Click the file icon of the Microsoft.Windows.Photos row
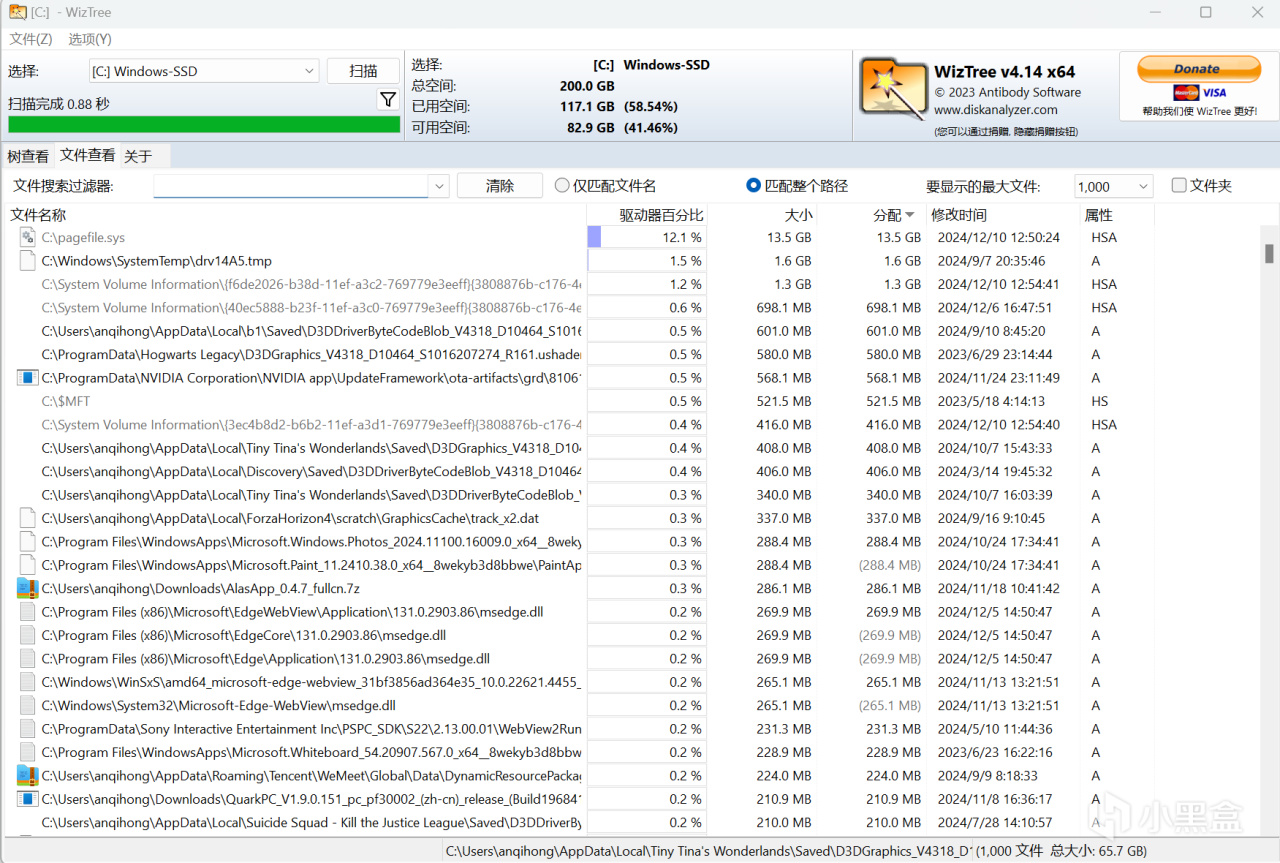 pyautogui.click(x=28, y=541)
